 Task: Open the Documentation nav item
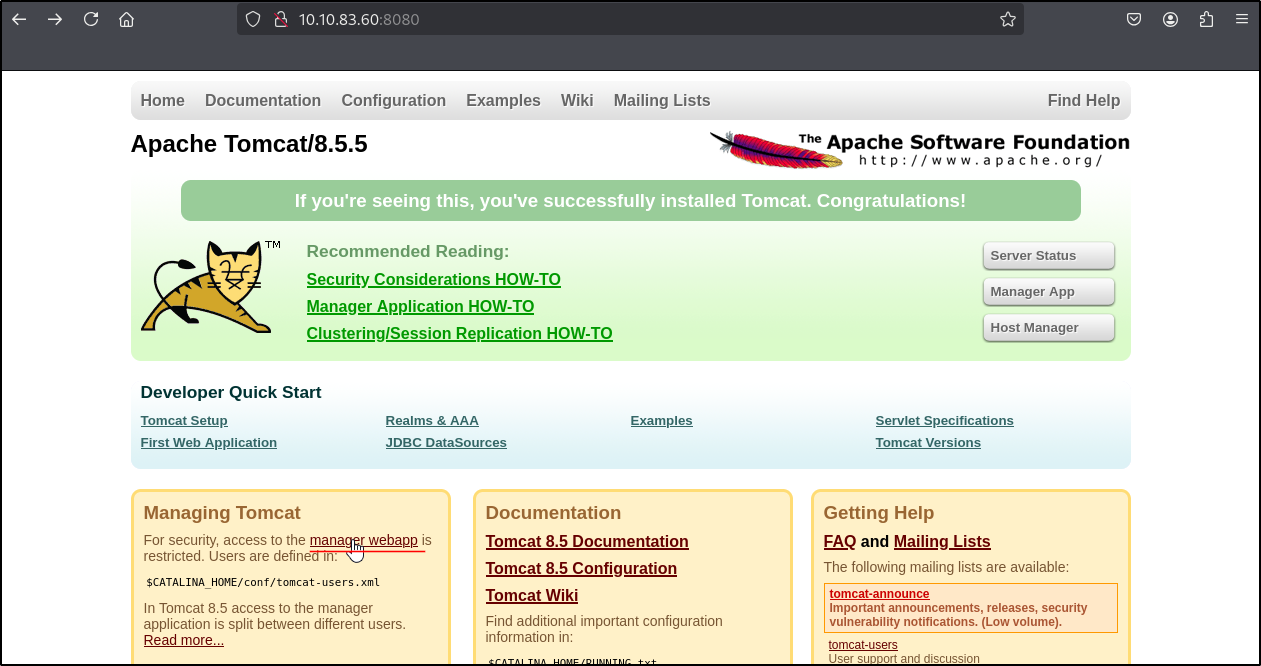(x=262, y=101)
